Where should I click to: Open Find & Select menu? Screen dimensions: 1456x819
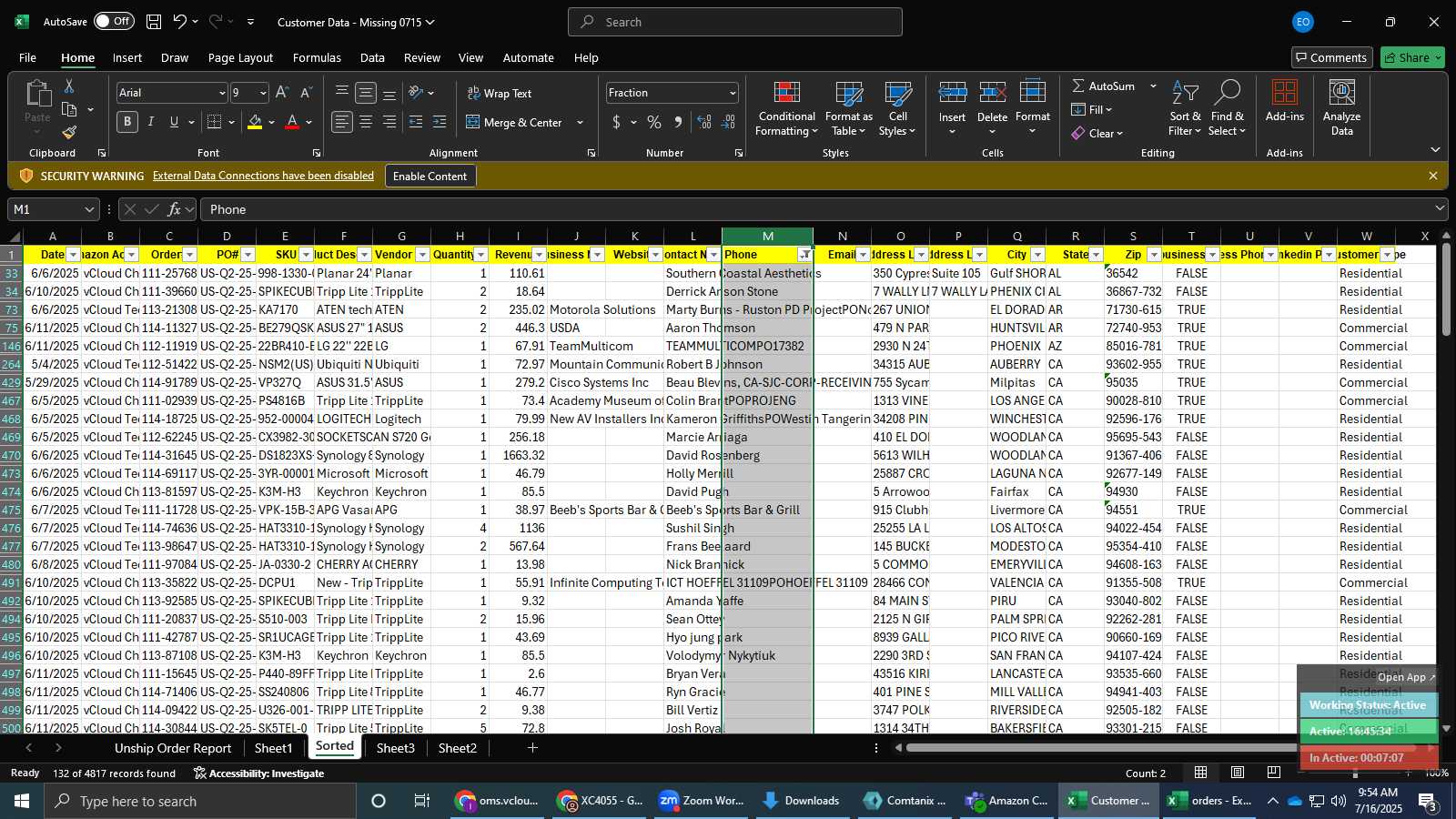click(1228, 108)
